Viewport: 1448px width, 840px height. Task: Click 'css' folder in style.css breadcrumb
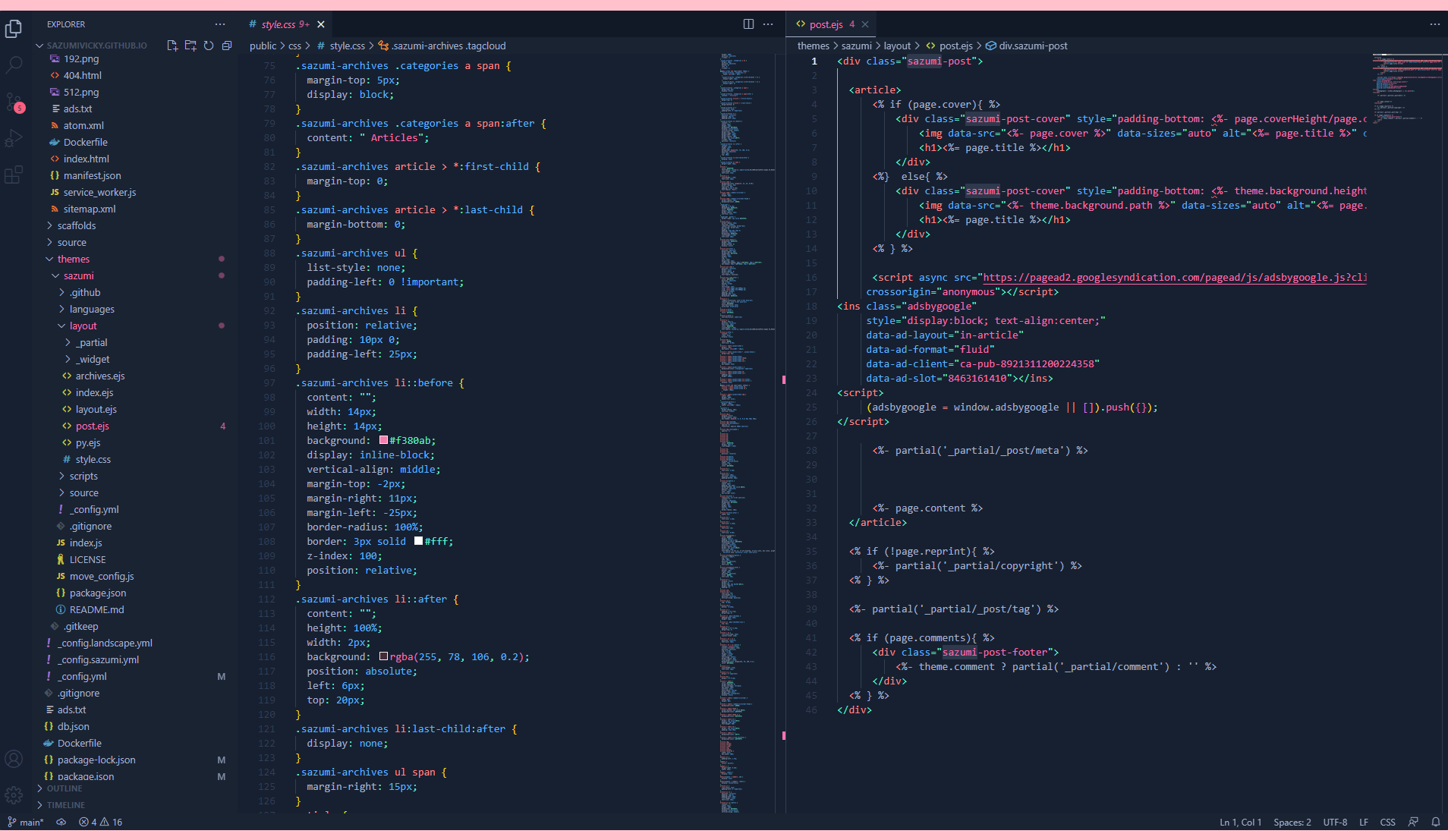[294, 46]
